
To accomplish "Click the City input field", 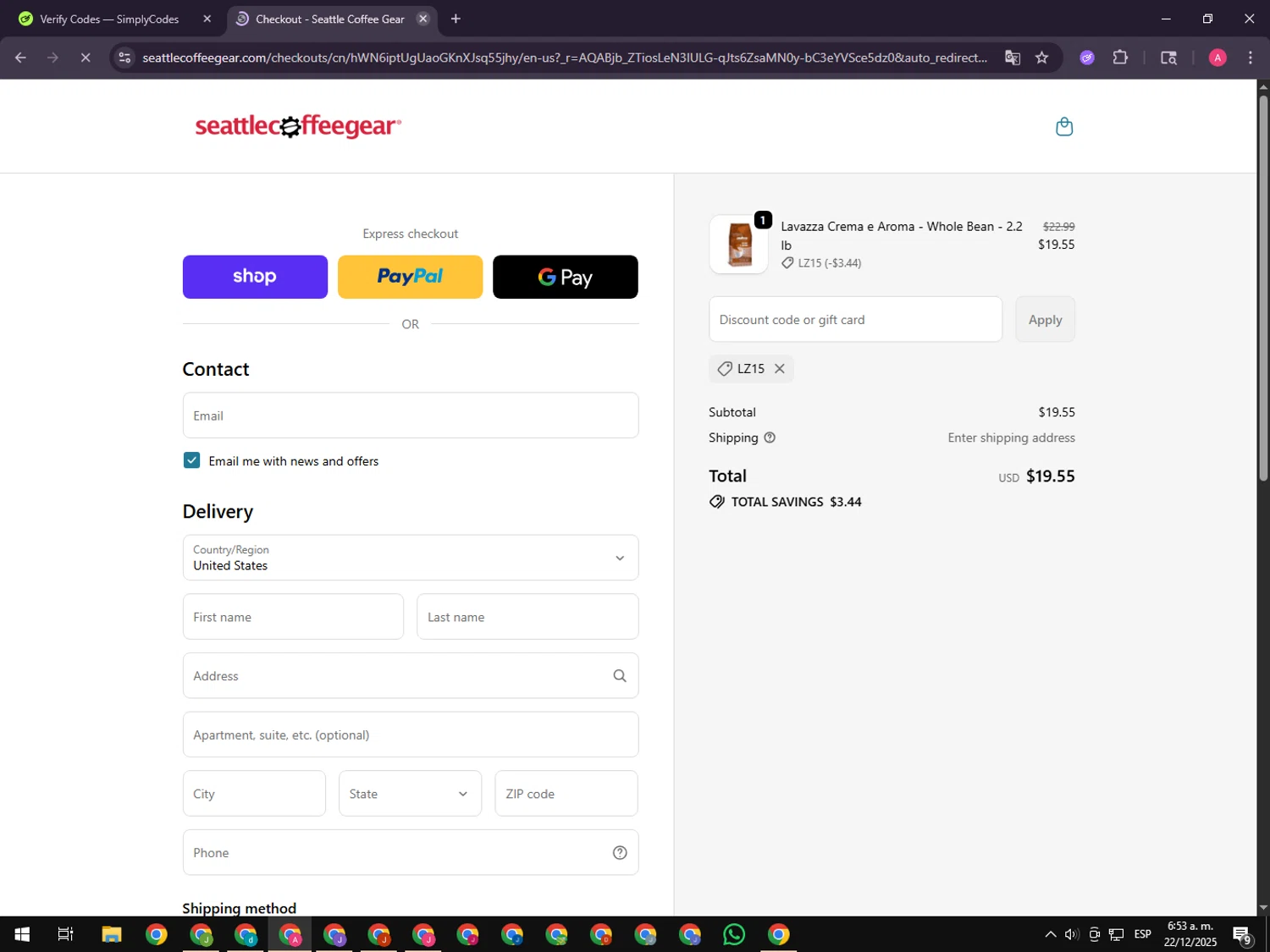I will point(254,794).
